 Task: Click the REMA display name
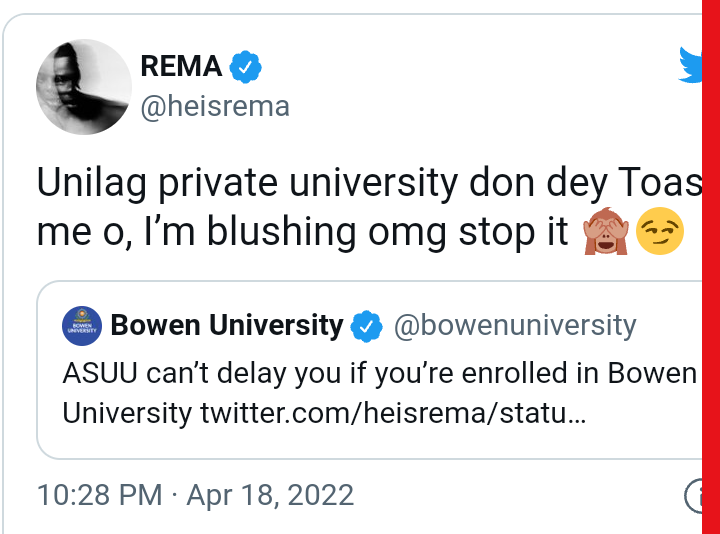(180, 67)
